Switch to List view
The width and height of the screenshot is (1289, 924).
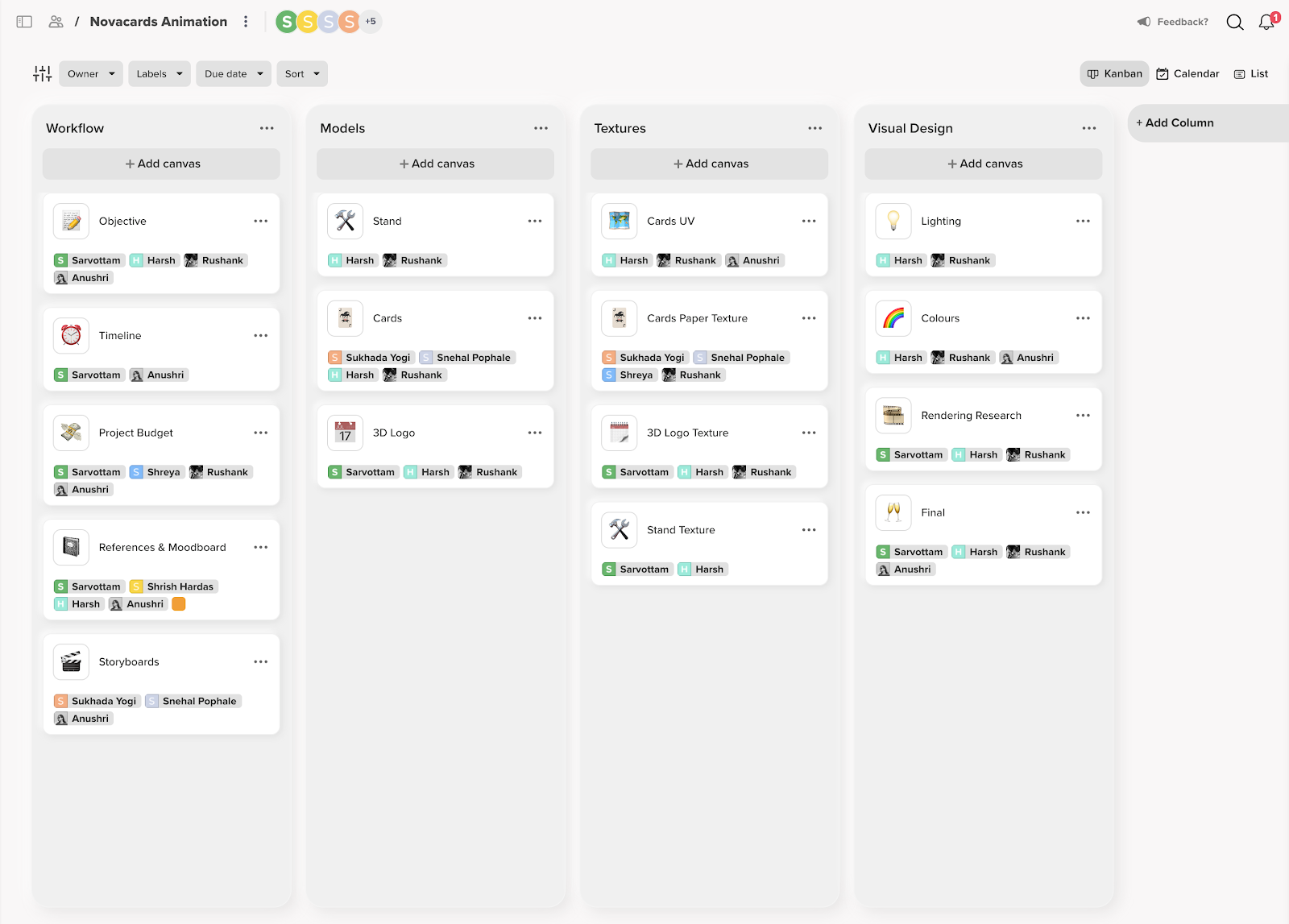pos(1251,74)
